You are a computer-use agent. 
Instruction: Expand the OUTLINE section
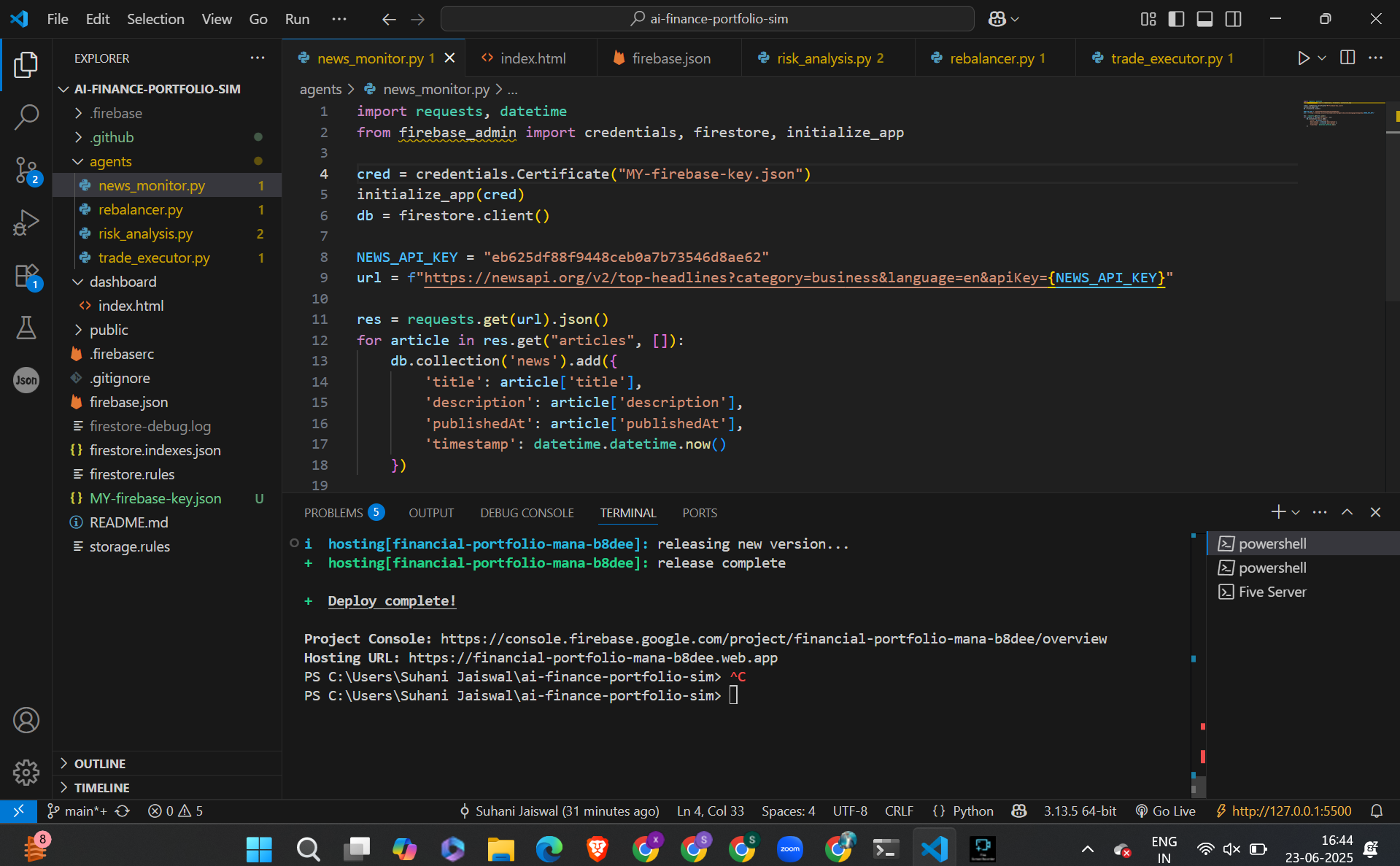click(x=100, y=764)
